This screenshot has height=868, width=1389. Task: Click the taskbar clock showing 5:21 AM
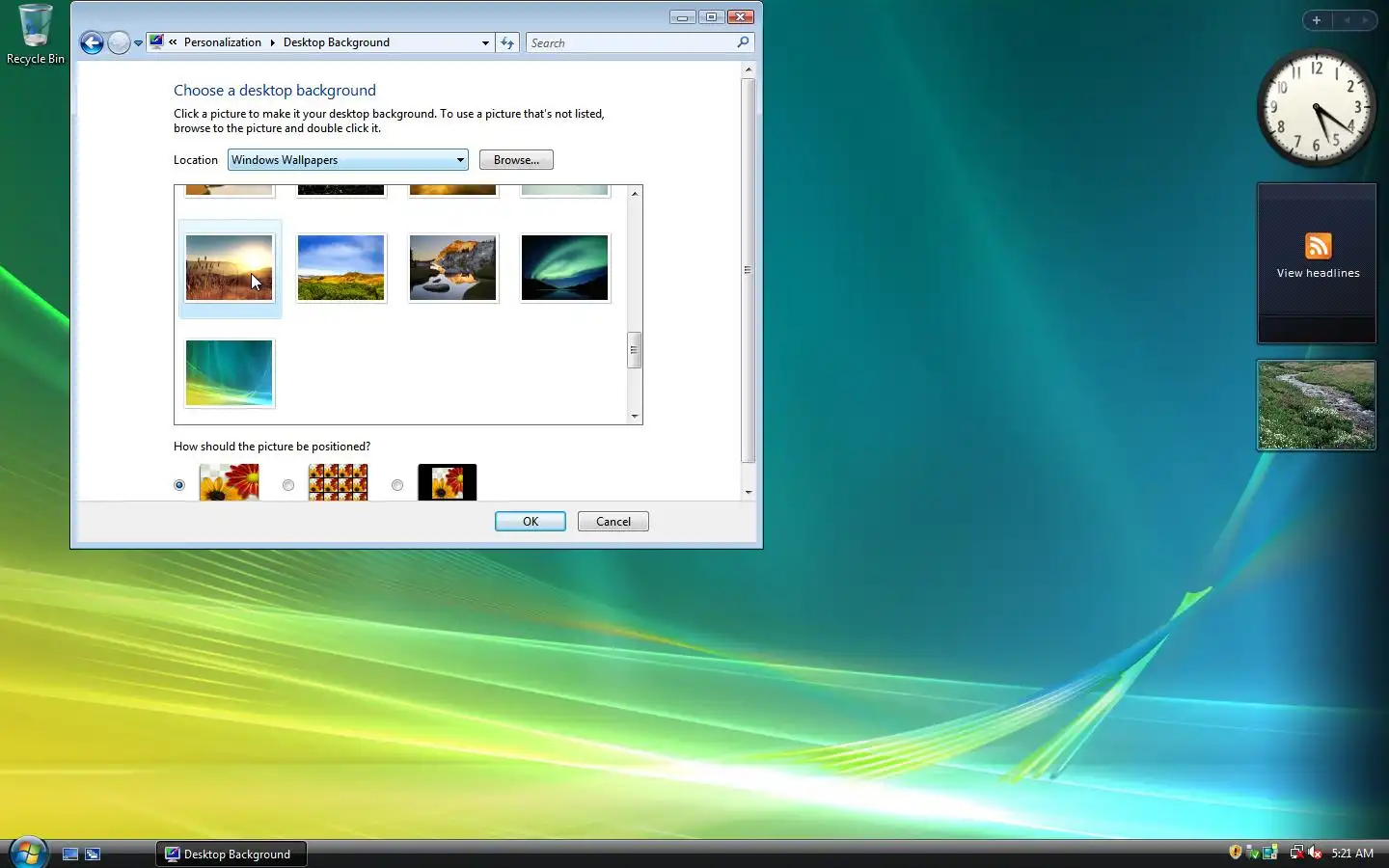point(1352,854)
